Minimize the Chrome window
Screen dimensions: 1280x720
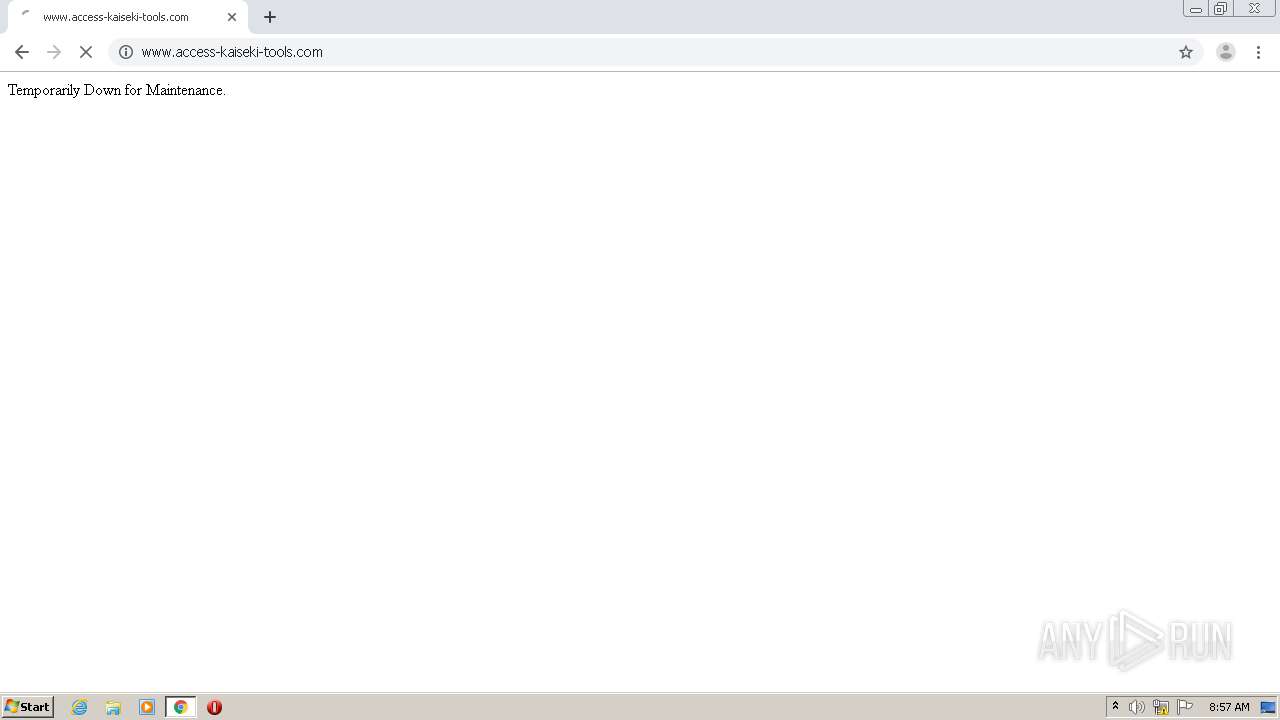[x=1196, y=9]
